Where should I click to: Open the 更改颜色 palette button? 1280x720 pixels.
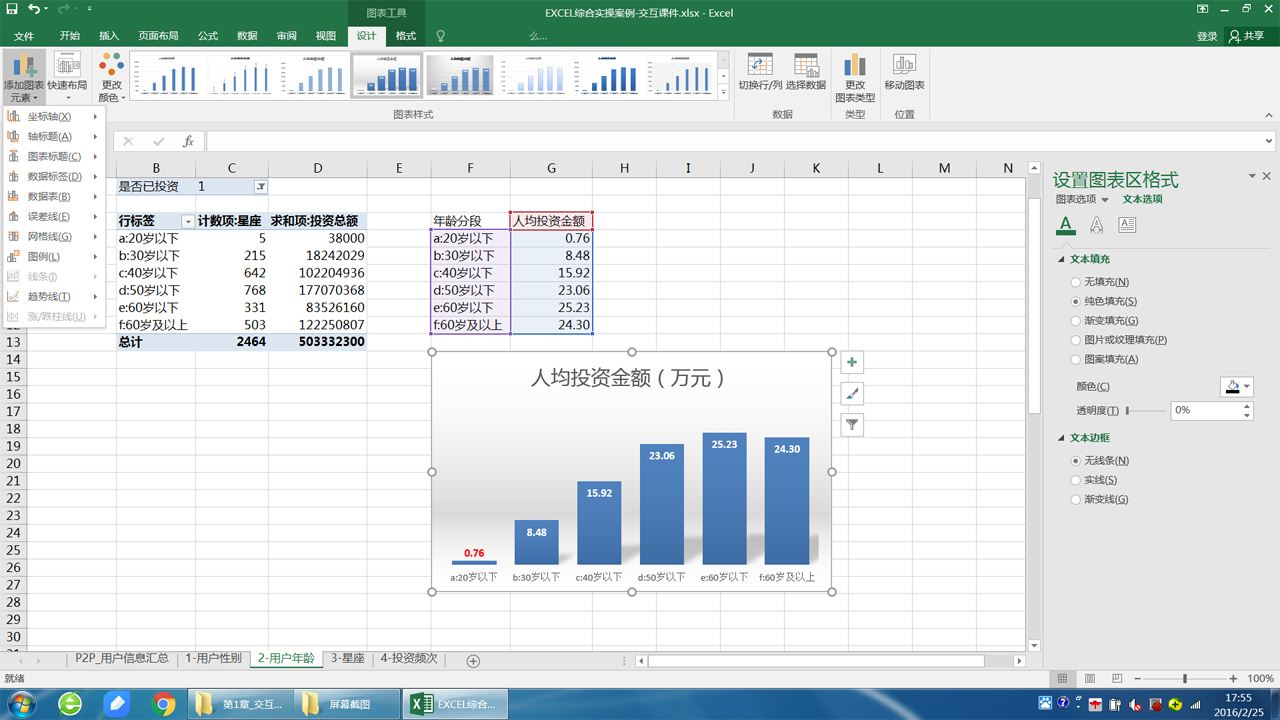point(111,79)
